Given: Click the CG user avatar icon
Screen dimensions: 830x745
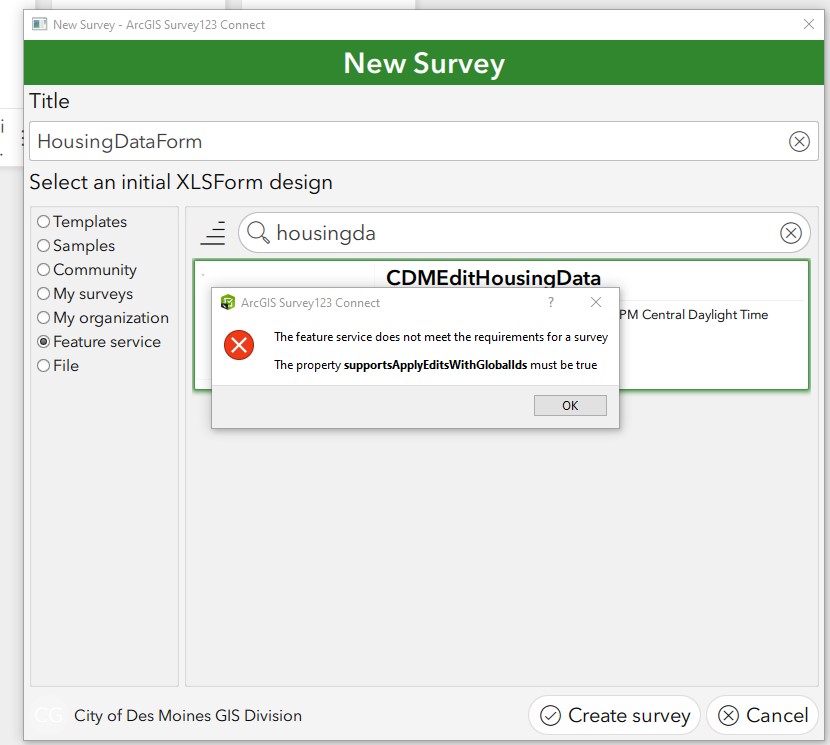Looking at the screenshot, I should [x=48, y=715].
